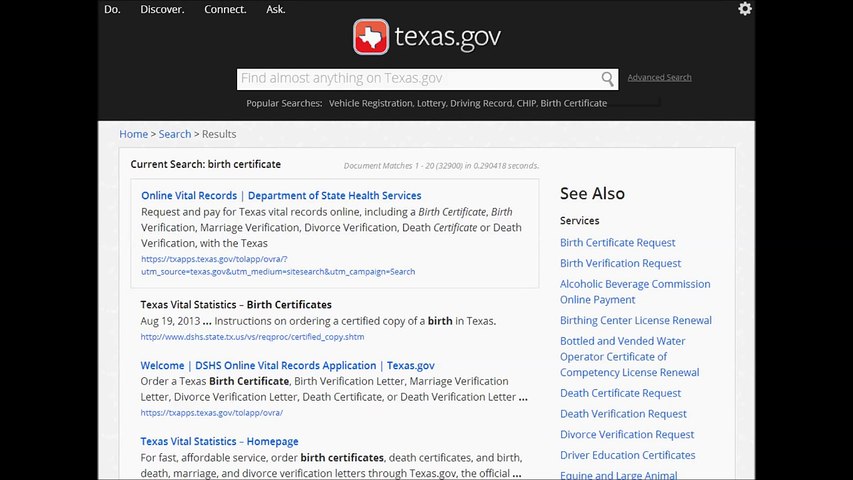Select CHIP popular search
Screen dimensions: 853x480
click(x=526, y=103)
